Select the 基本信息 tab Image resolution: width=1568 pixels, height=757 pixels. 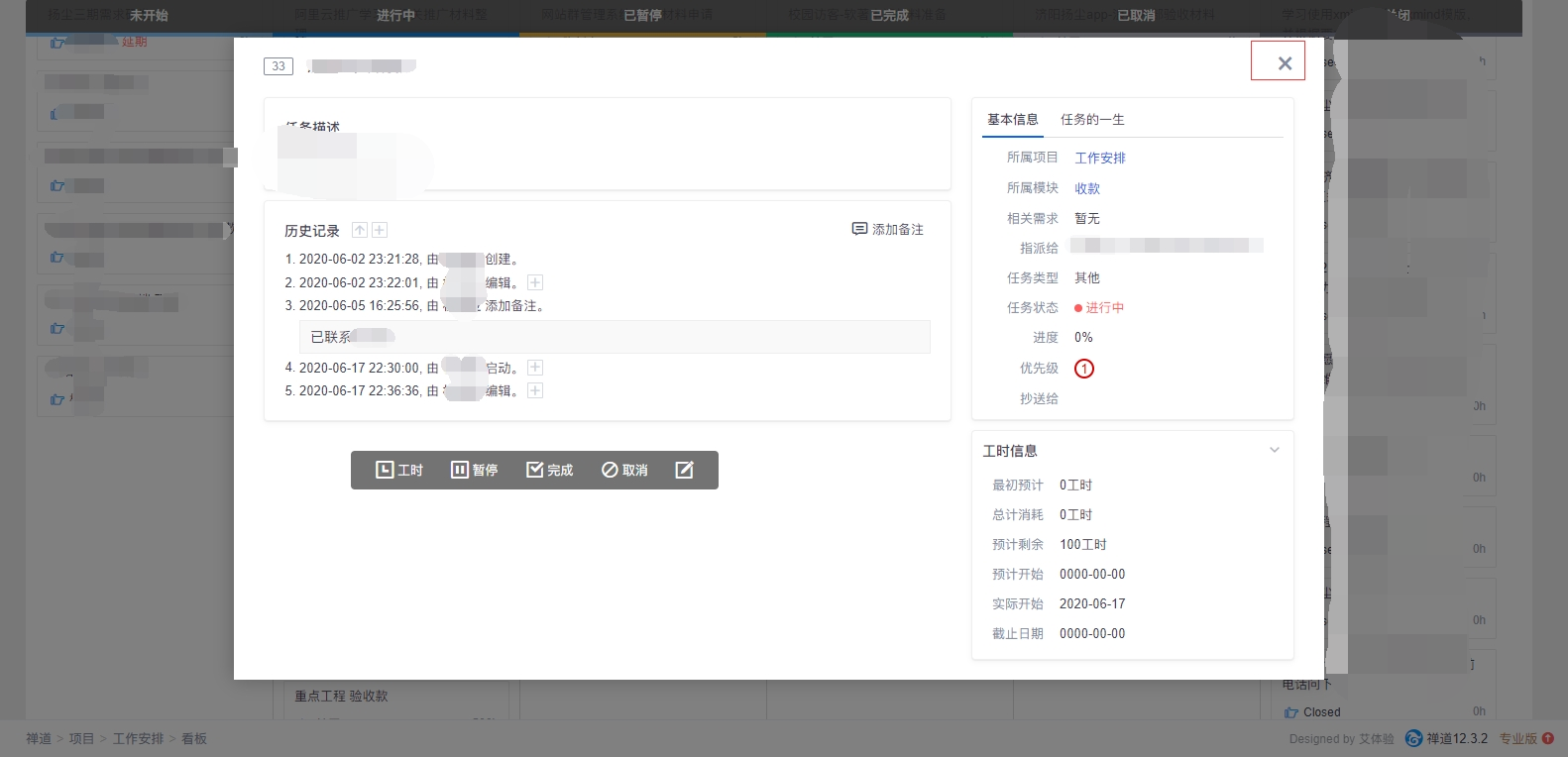coord(1012,119)
